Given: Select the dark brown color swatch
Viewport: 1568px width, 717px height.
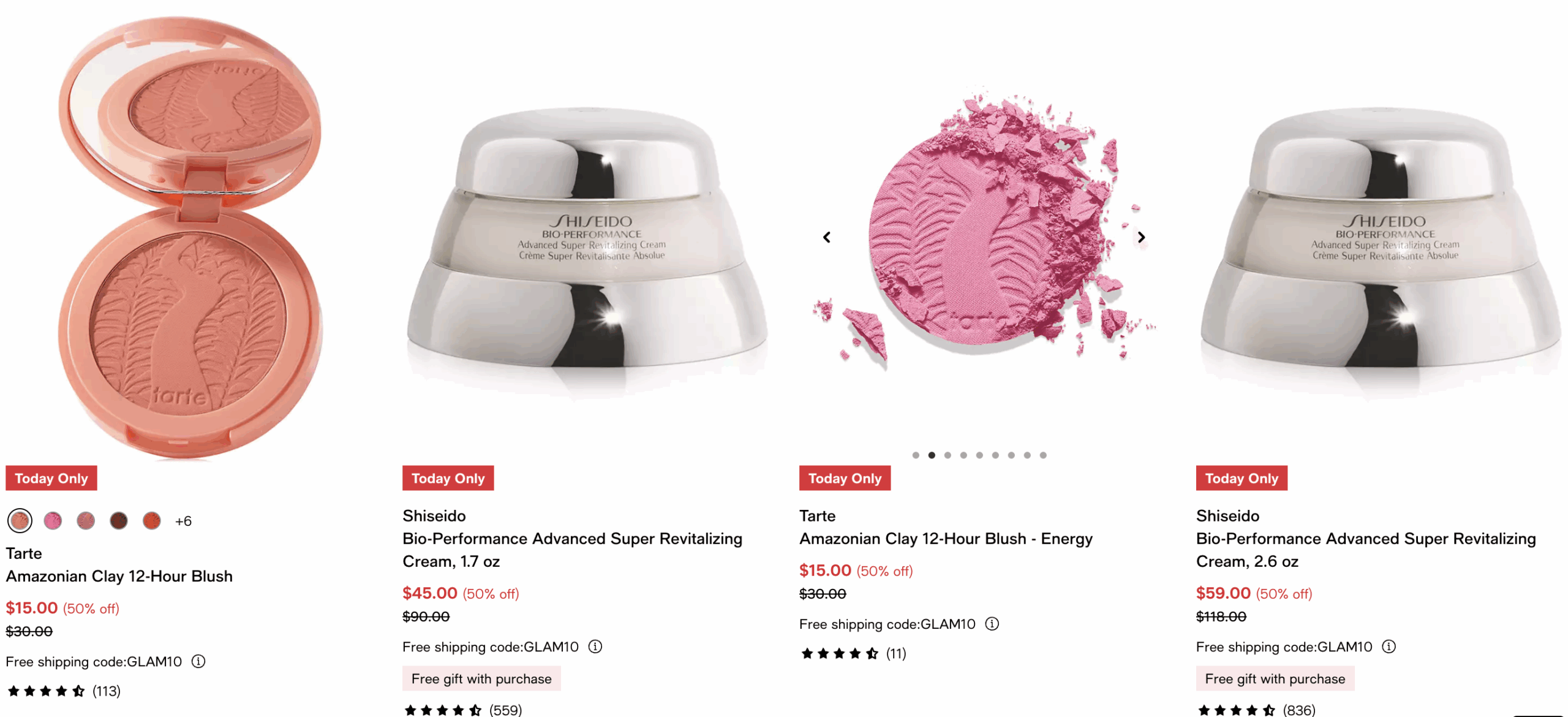Looking at the screenshot, I should [x=119, y=521].
